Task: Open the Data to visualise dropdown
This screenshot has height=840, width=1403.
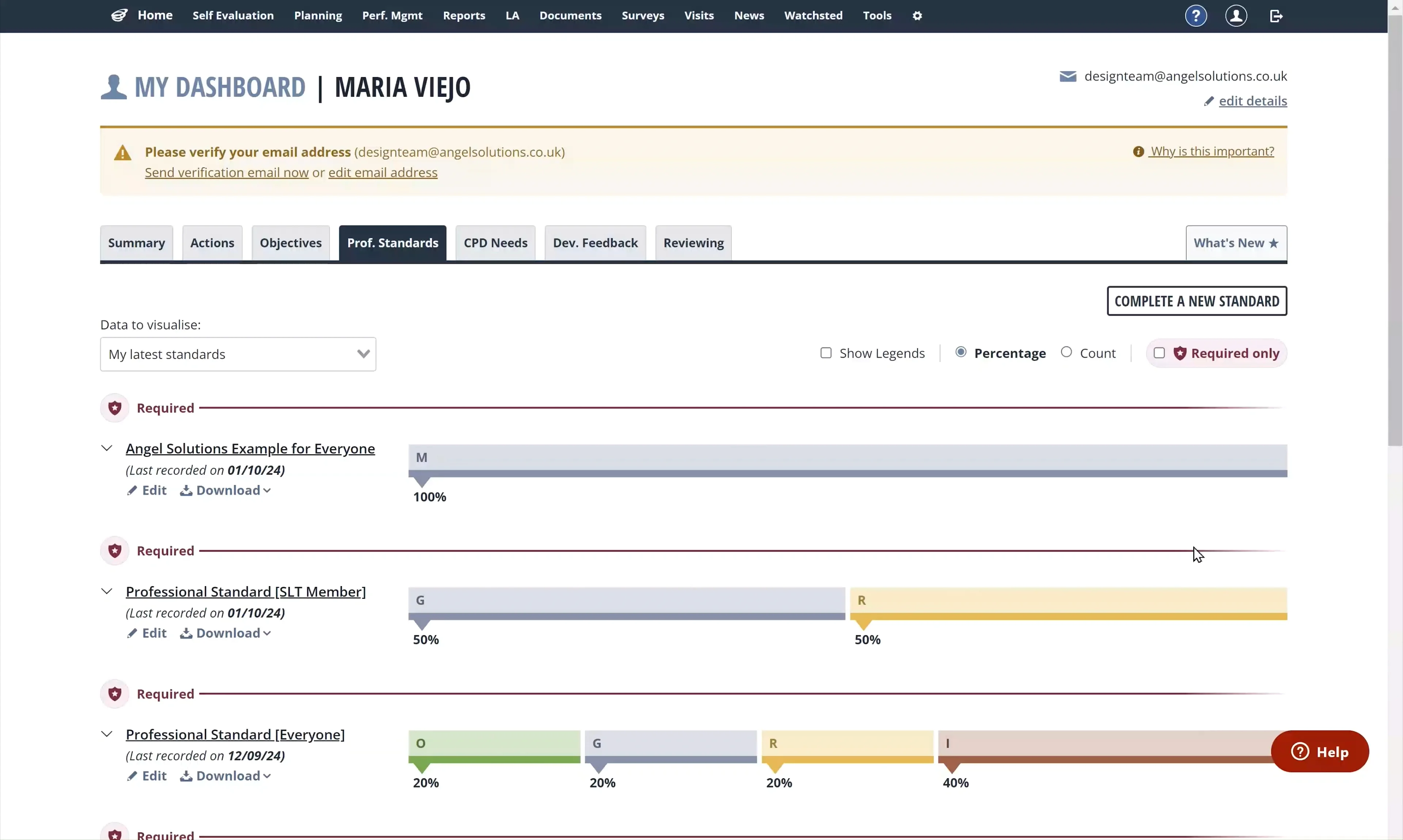Action: pyautogui.click(x=238, y=354)
